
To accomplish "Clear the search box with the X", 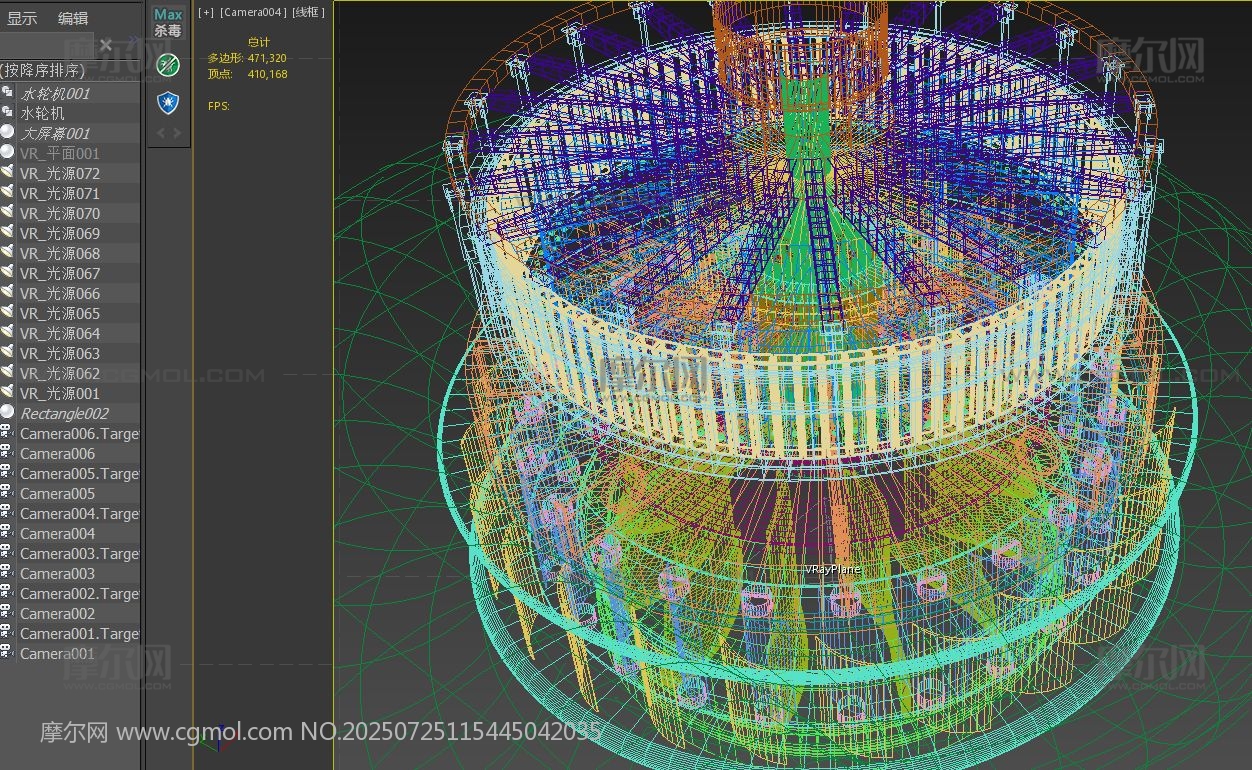I will [106, 45].
